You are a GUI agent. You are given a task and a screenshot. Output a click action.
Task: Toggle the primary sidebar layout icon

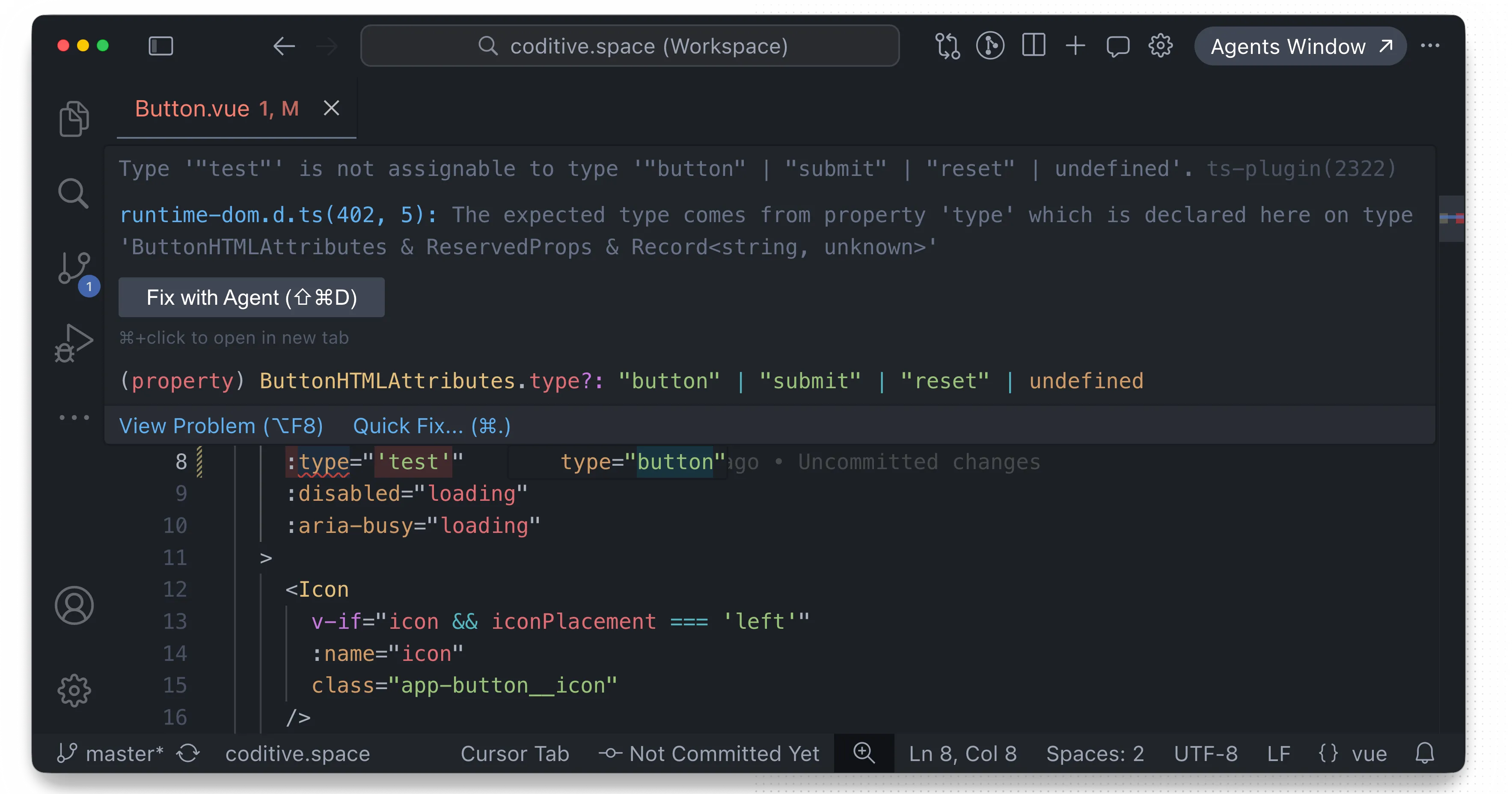pyautogui.click(x=161, y=46)
